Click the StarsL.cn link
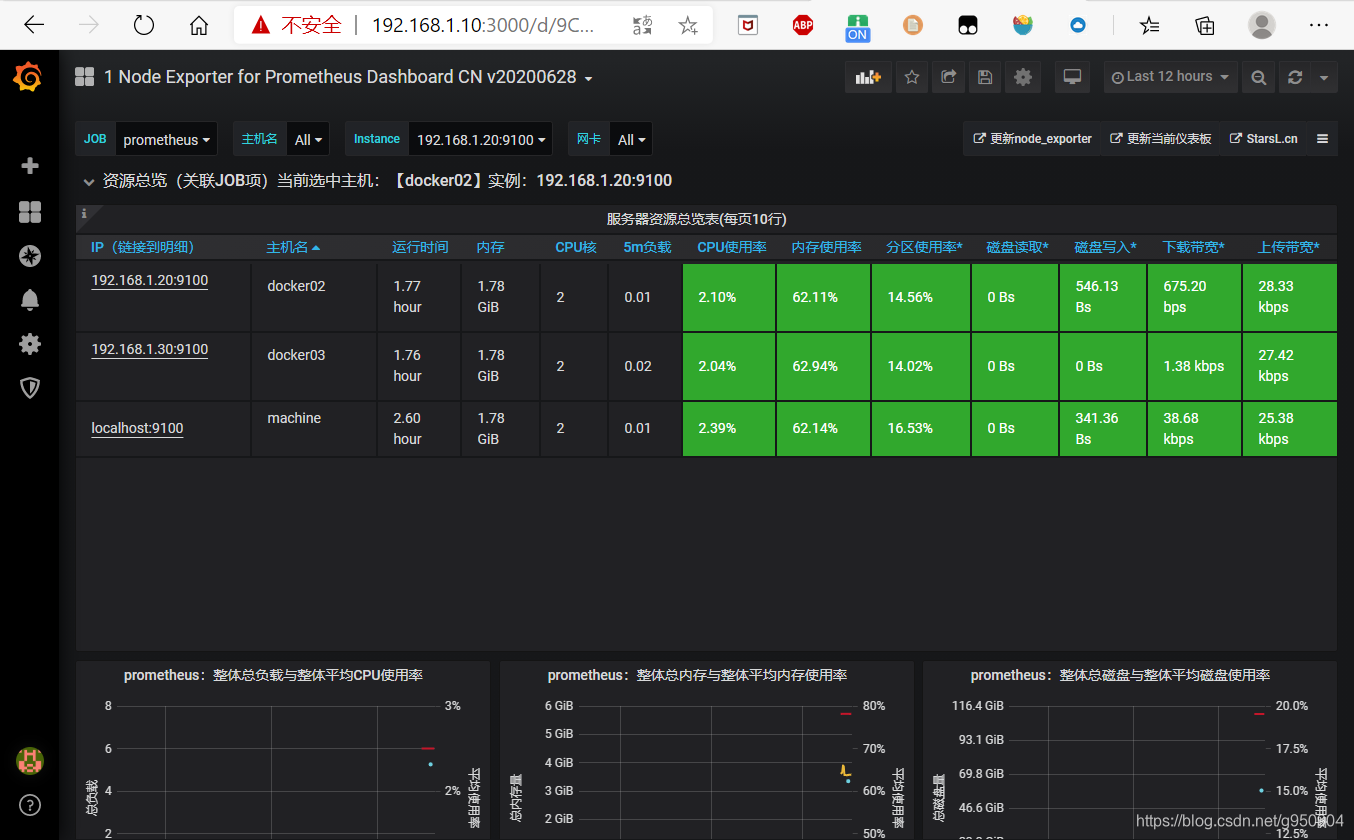 (x=1263, y=139)
